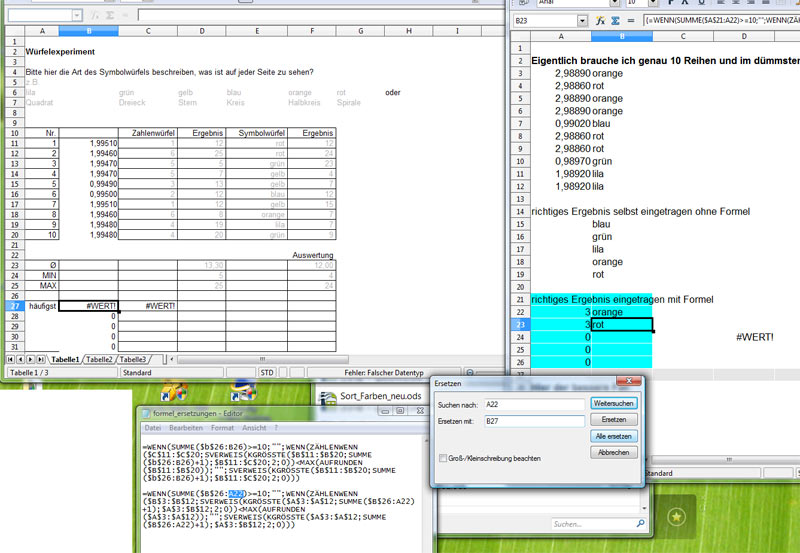
Task: Select cell B23 containing 'rot' in right spreadsheet
Action: pyautogui.click(x=622, y=324)
